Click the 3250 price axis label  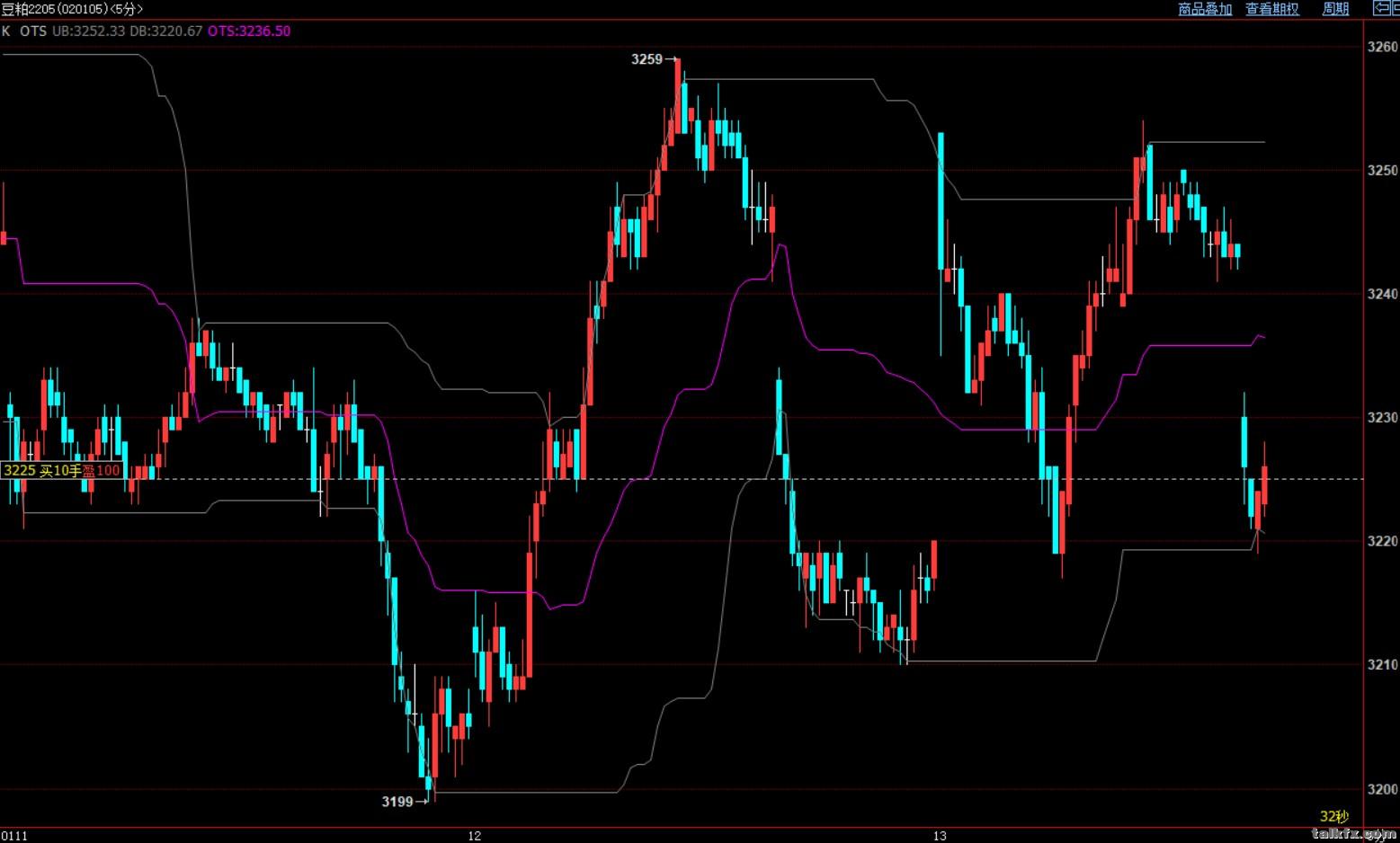[x=1382, y=170]
